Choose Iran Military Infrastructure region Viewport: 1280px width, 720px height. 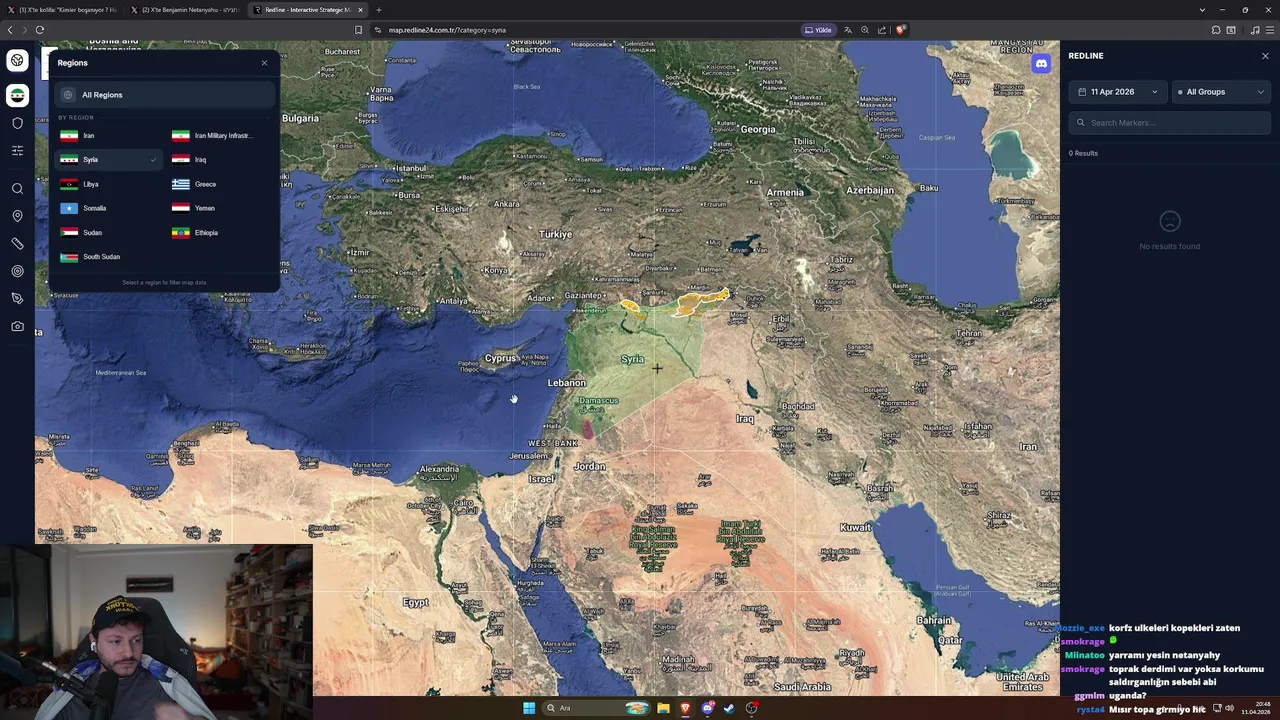pos(221,135)
